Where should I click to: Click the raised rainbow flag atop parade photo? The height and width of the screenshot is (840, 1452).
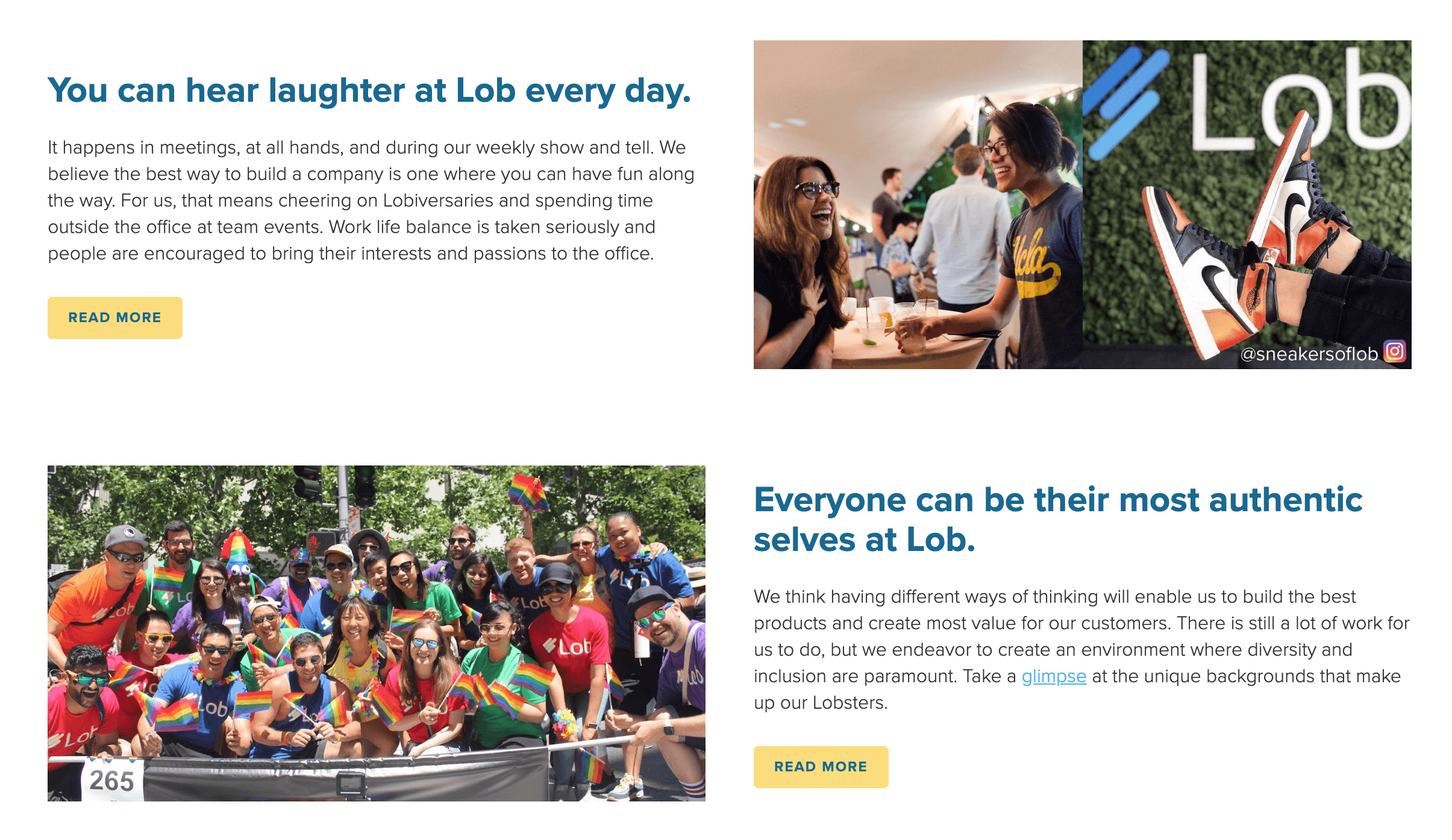coord(528,492)
